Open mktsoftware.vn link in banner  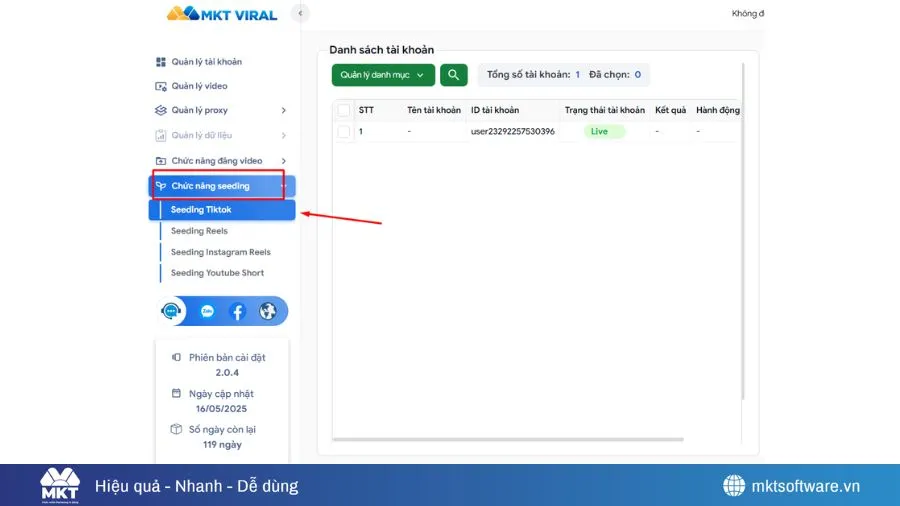[x=805, y=486]
